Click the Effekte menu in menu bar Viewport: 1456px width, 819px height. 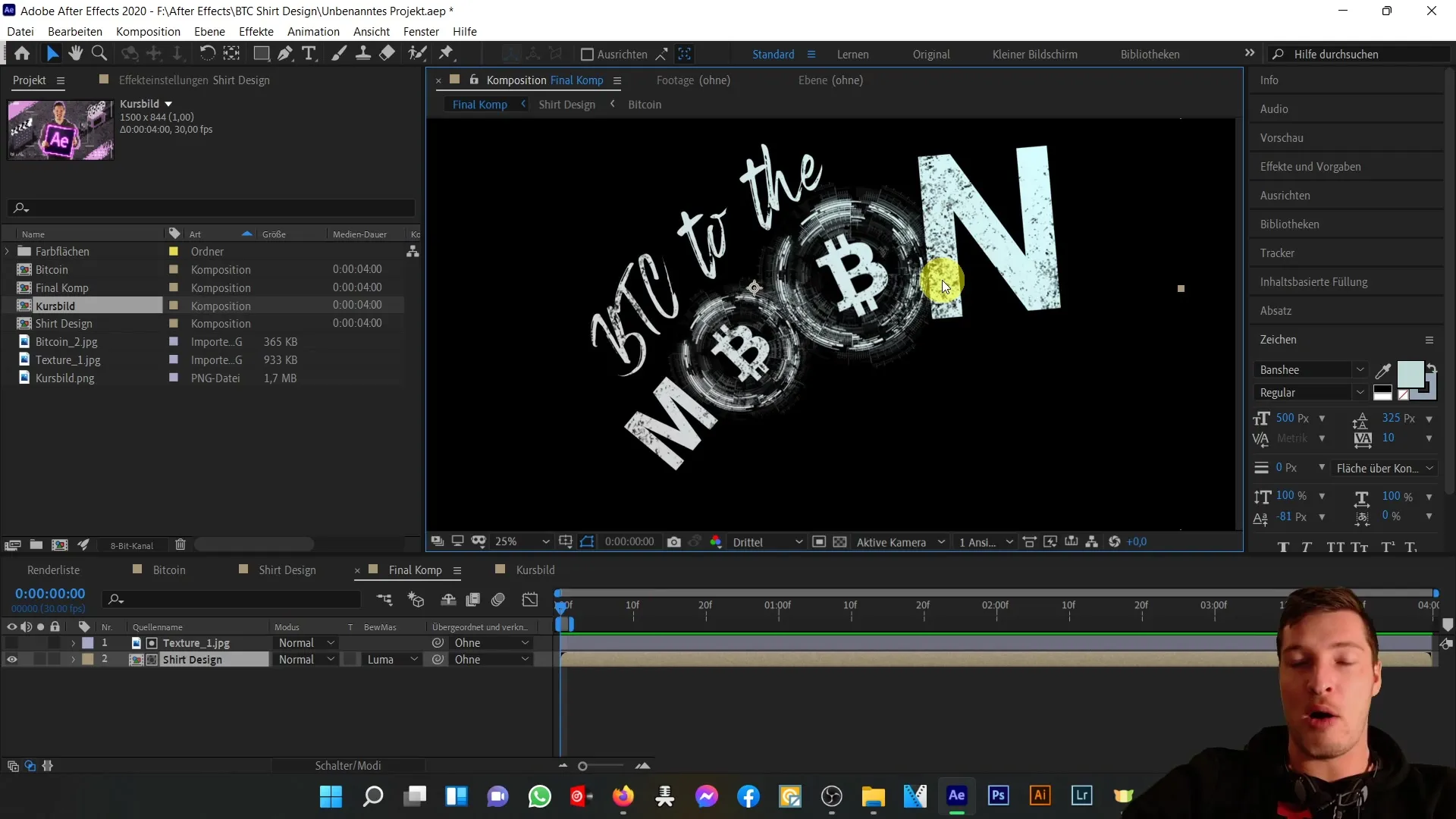pyautogui.click(x=256, y=31)
